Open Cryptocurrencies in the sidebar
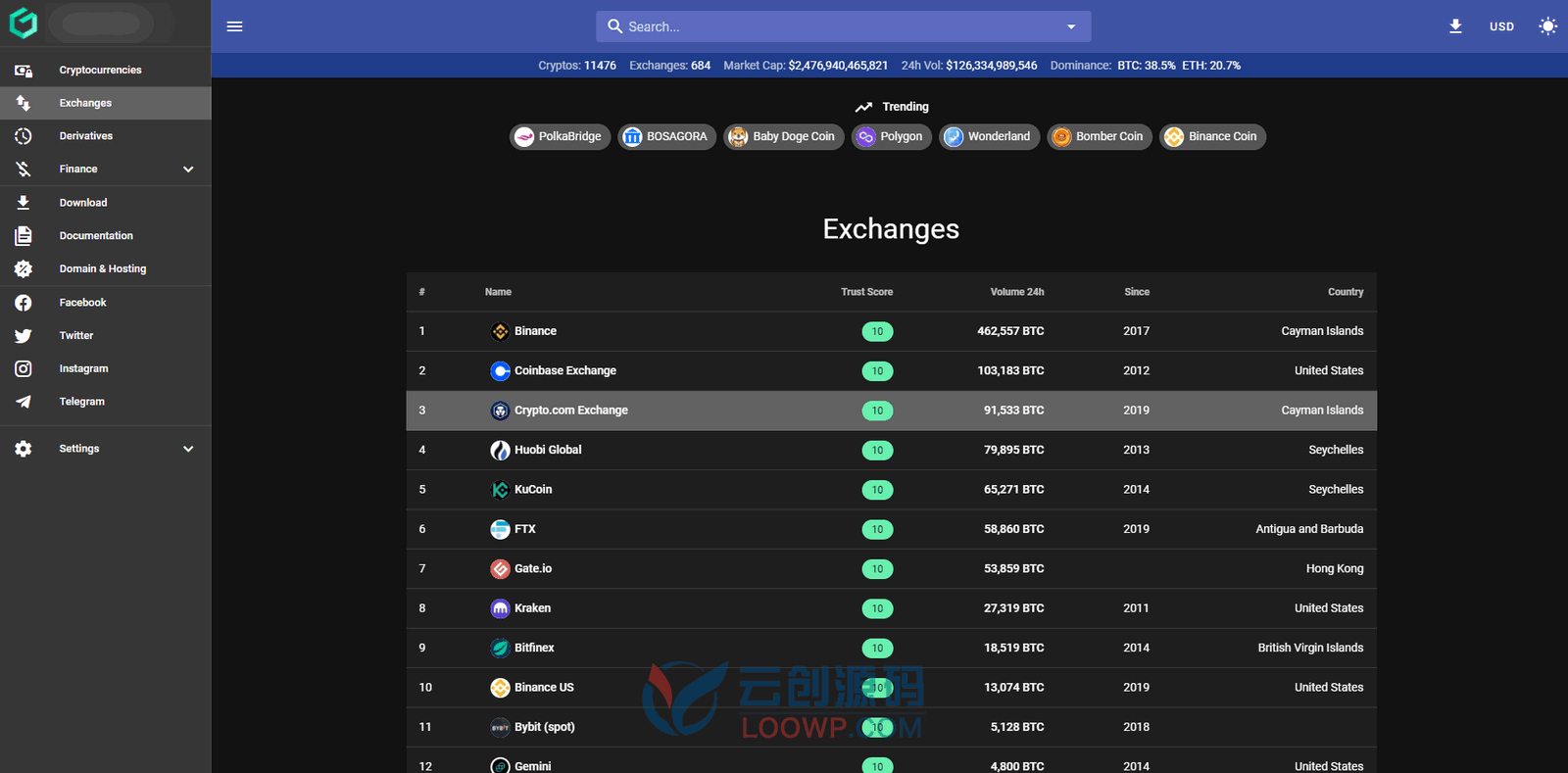This screenshot has width=1568, height=773. tap(106, 70)
